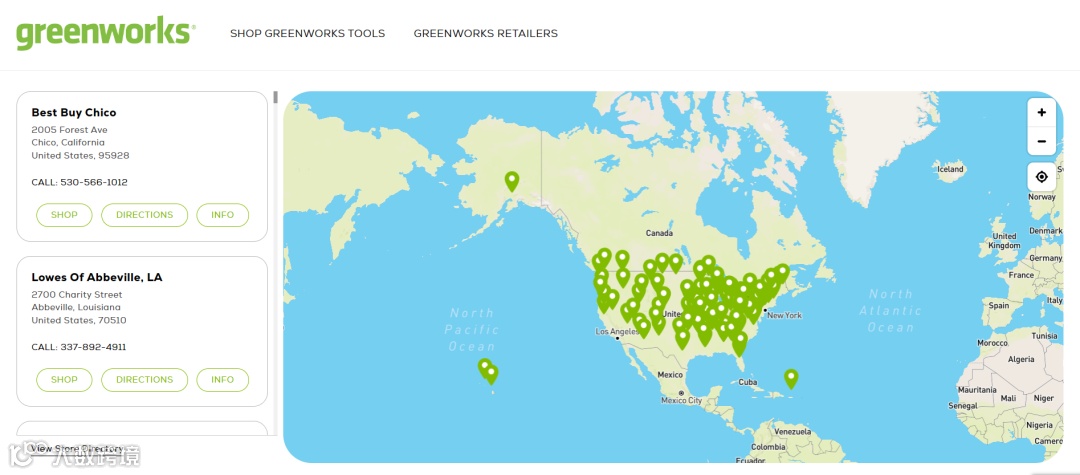
Task: Click Iceland label on map
Action: 951,169
